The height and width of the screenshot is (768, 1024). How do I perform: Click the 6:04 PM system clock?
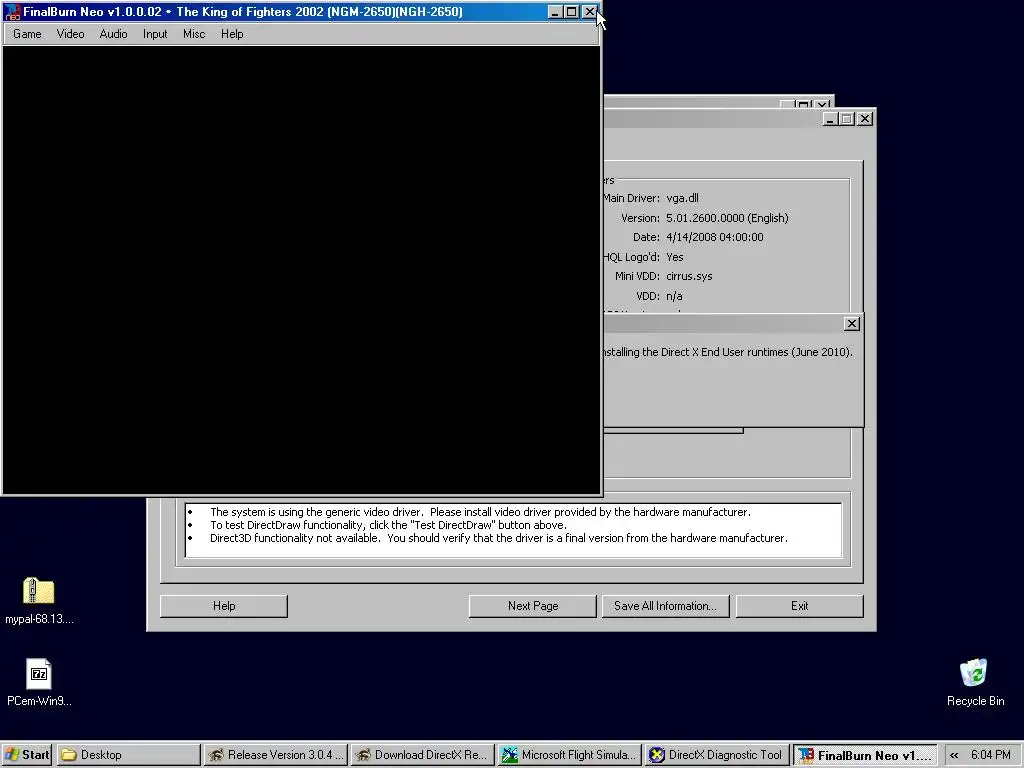coord(990,755)
